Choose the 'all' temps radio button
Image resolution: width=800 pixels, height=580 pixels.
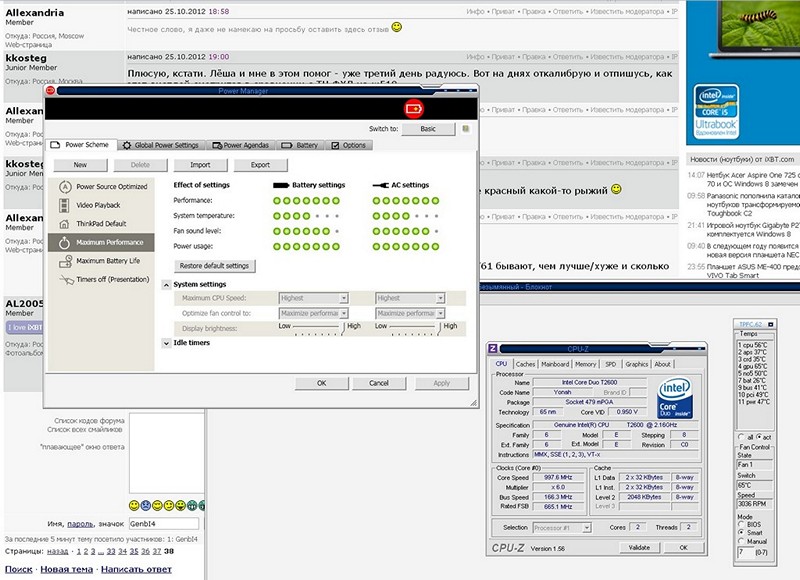739,437
